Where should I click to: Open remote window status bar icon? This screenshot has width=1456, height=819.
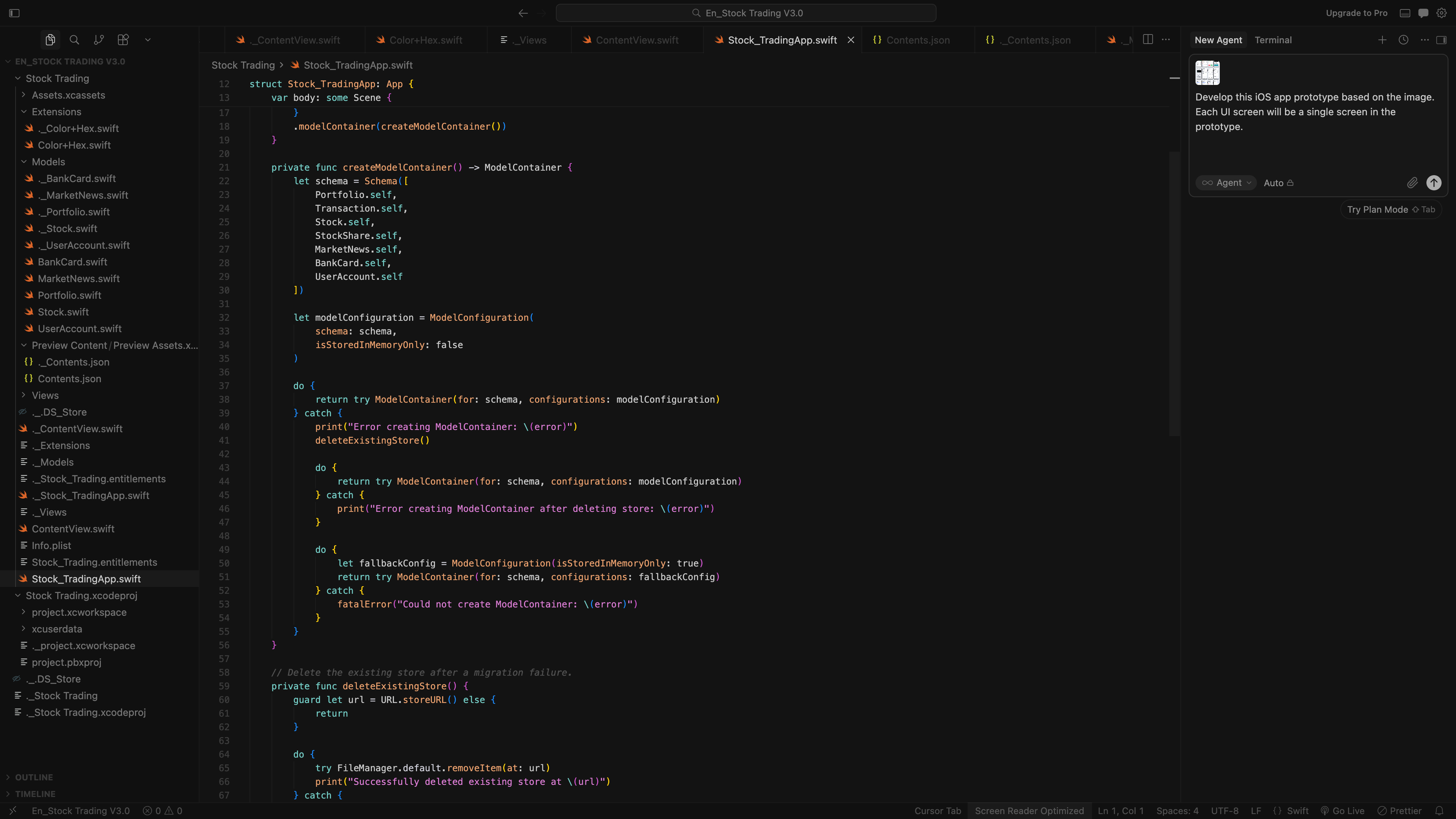coord(13,811)
